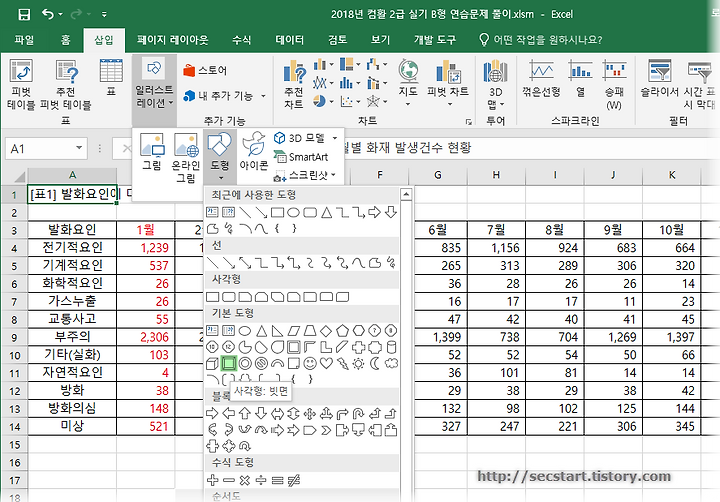Open the 차트 group dialog launcher
Image resolution: width=720 pixels, height=502 pixels.
468,122
